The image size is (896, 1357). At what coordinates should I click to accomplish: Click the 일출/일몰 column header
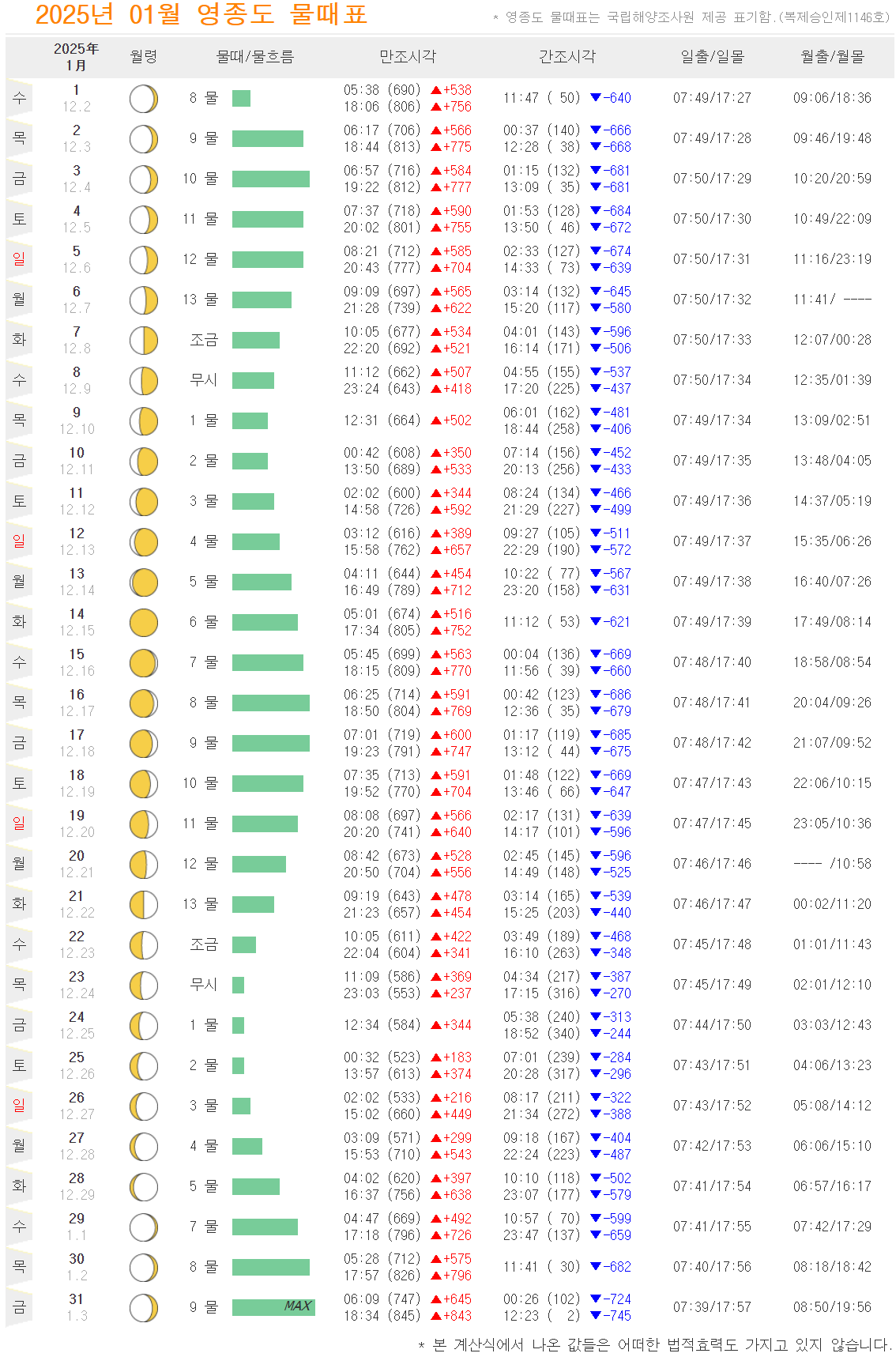coord(713,56)
